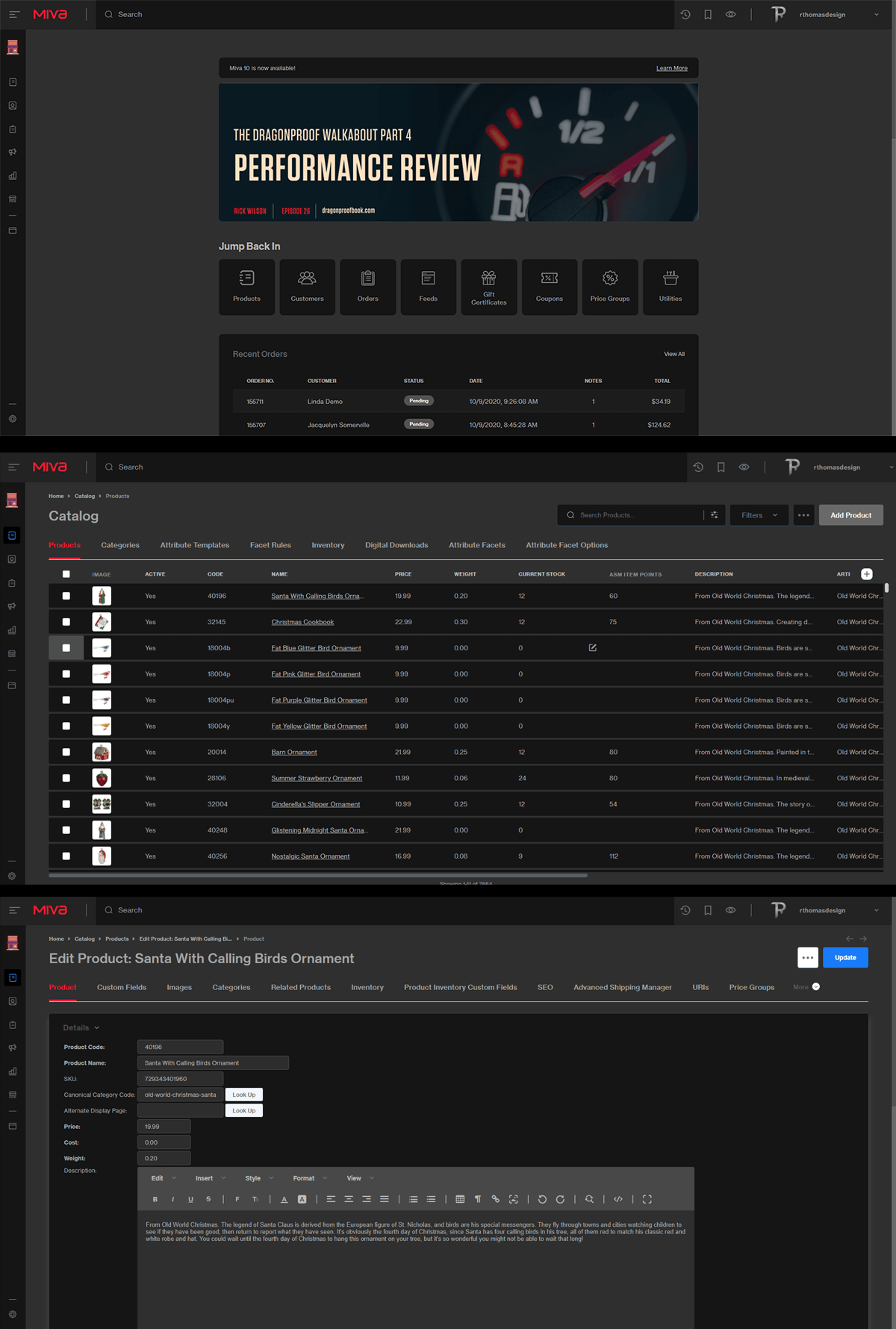This screenshot has width=896, height=1329.
Task: Open the Format menu in the description editor
Action: [310, 1178]
